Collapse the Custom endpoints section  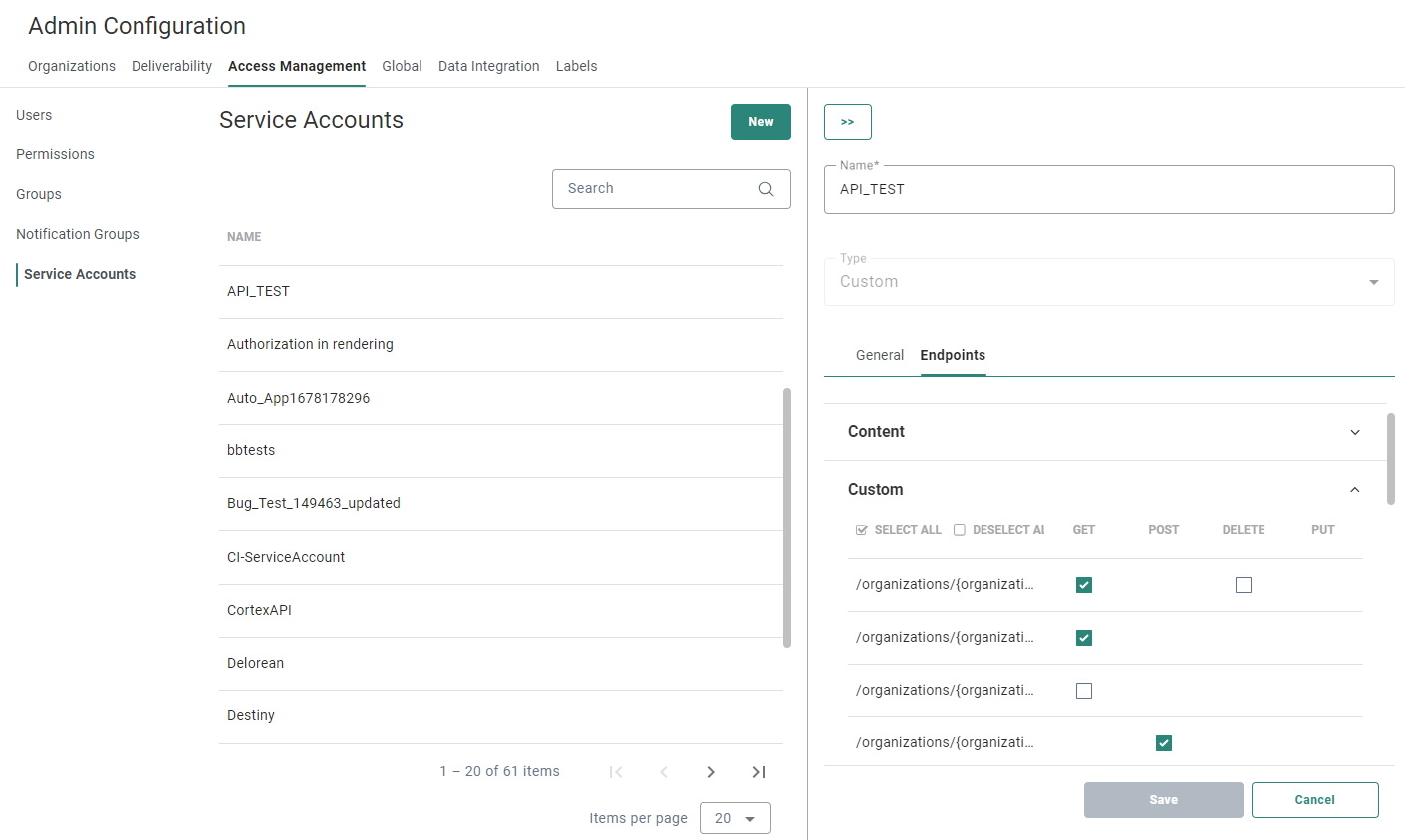[1354, 490]
